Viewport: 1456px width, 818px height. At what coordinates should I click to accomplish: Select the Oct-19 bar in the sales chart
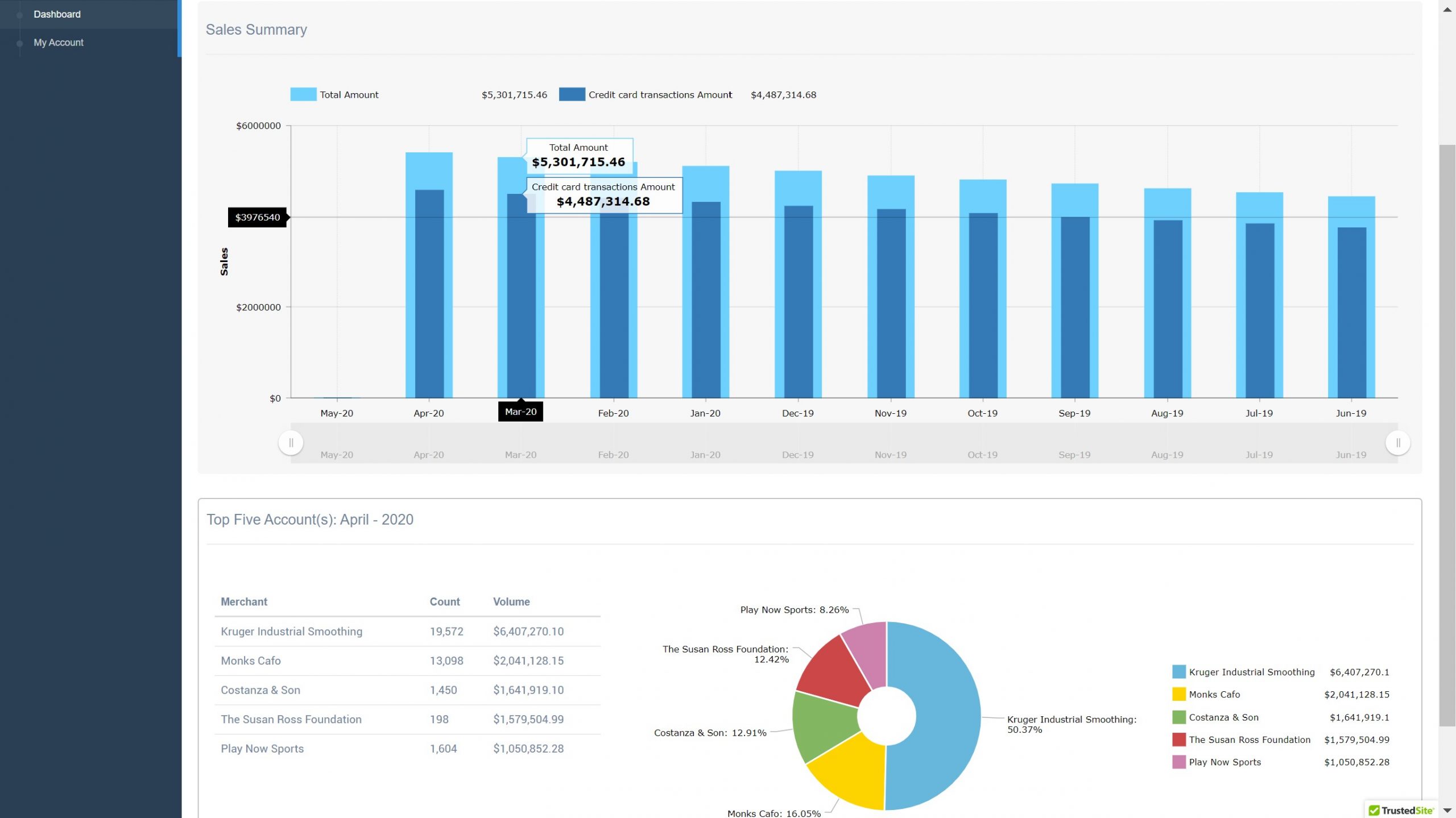click(x=983, y=289)
